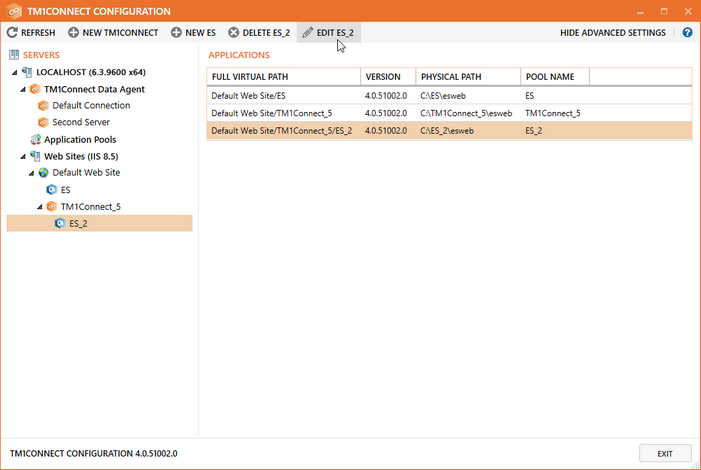Choose NEW ES in the toolbar
Image resolution: width=701 pixels, height=470 pixels.
(194, 32)
